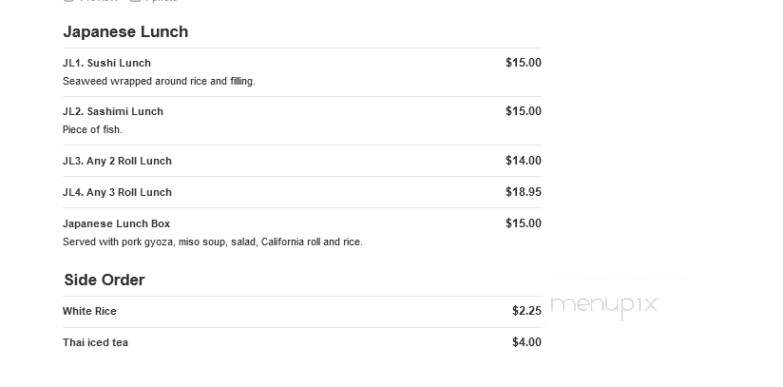Image resolution: width=783 pixels, height=387 pixels.
Task: Click the Japanese Lunch section heading
Action: [126, 32]
